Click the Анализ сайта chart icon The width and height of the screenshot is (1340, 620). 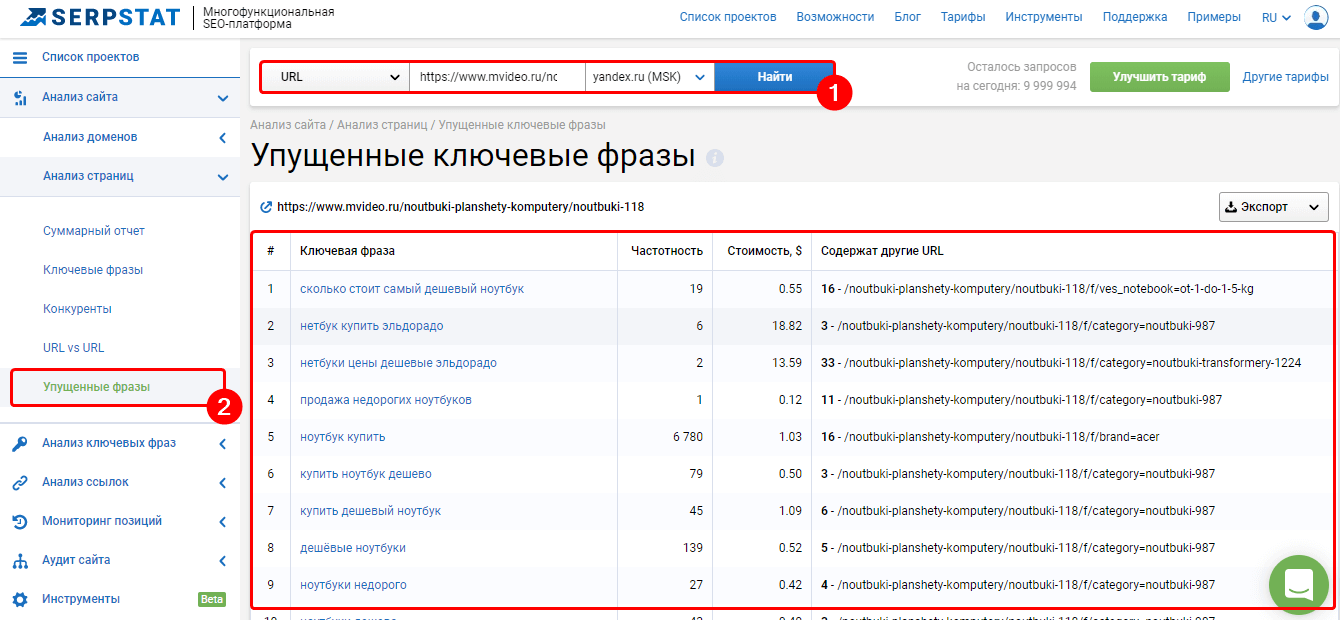pyautogui.click(x=20, y=97)
